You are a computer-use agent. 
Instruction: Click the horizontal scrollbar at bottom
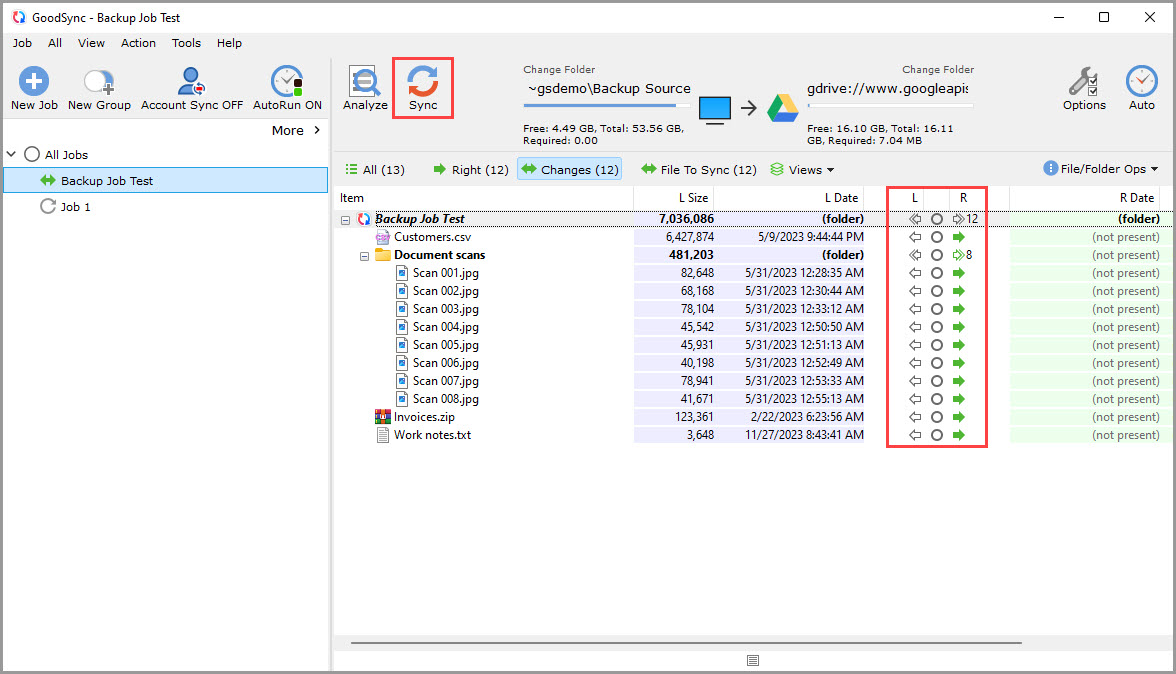(x=686, y=643)
